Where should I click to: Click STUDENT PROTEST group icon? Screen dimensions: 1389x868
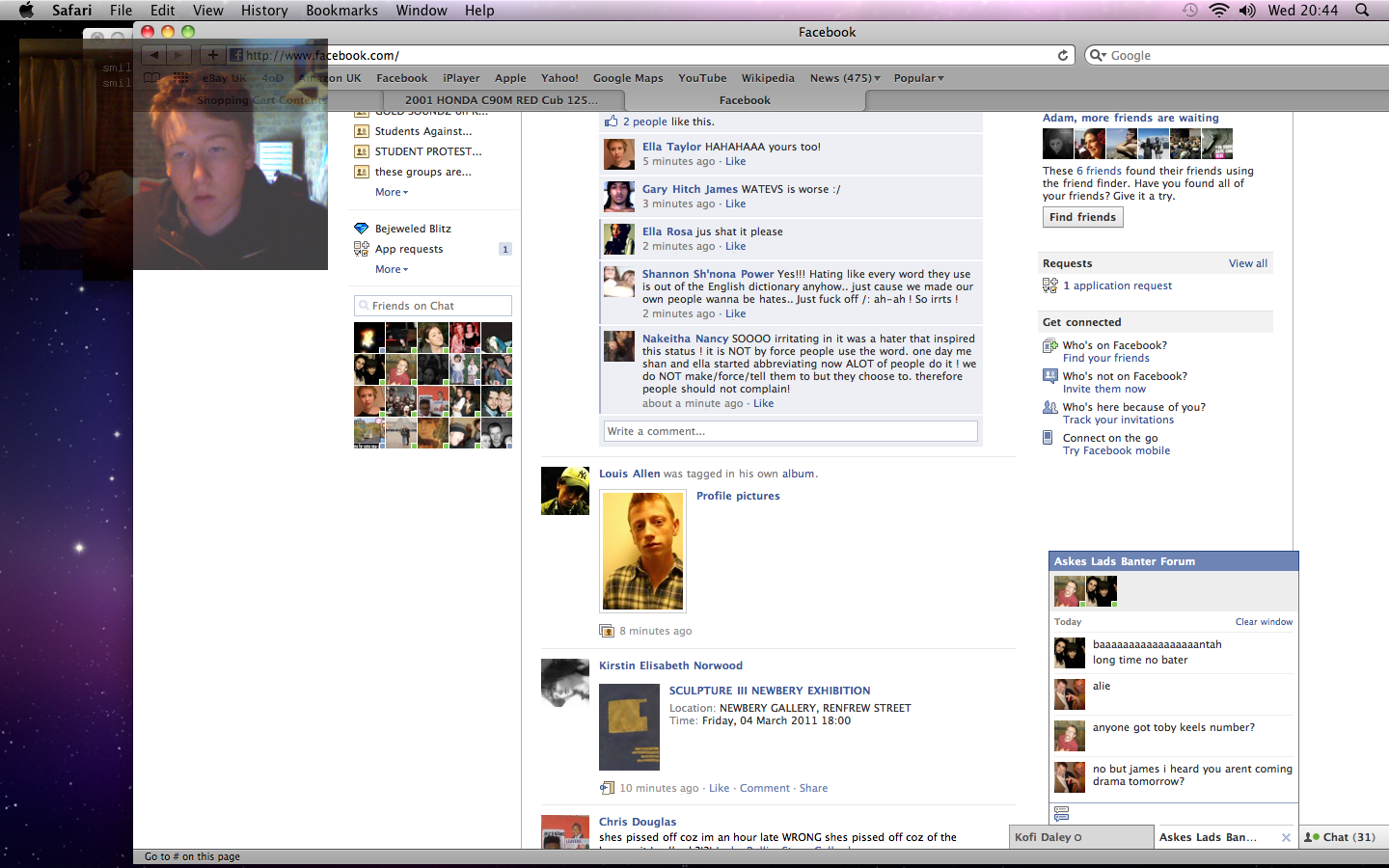point(361,151)
